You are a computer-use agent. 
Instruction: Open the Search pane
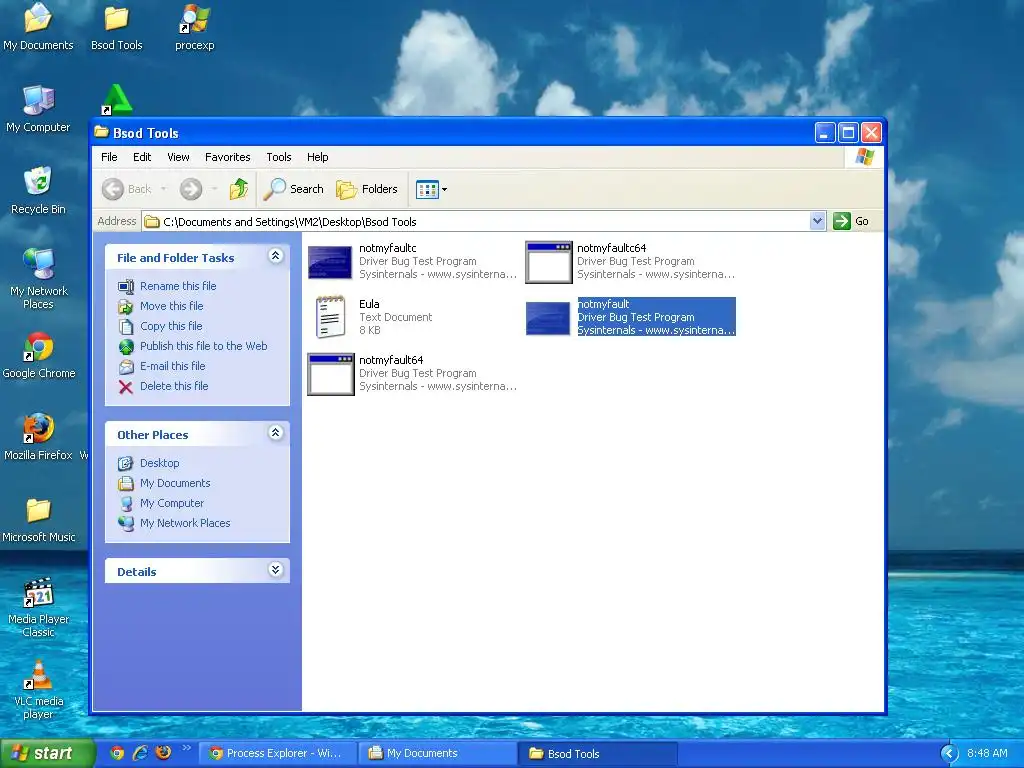pyautogui.click(x=293, y=189)
